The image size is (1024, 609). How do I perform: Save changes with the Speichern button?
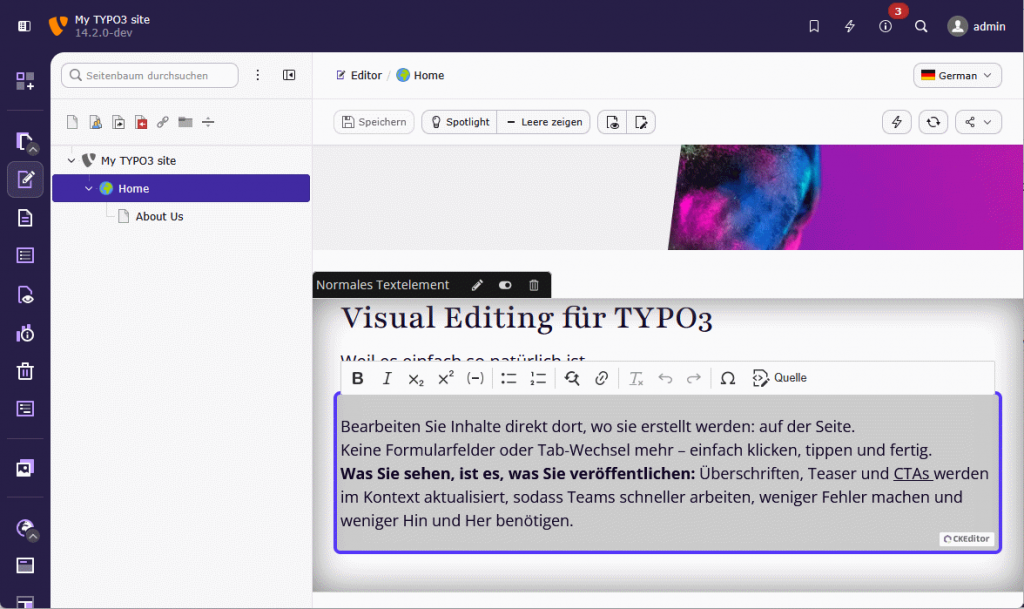pyautogui.click(x=376, y=121)
